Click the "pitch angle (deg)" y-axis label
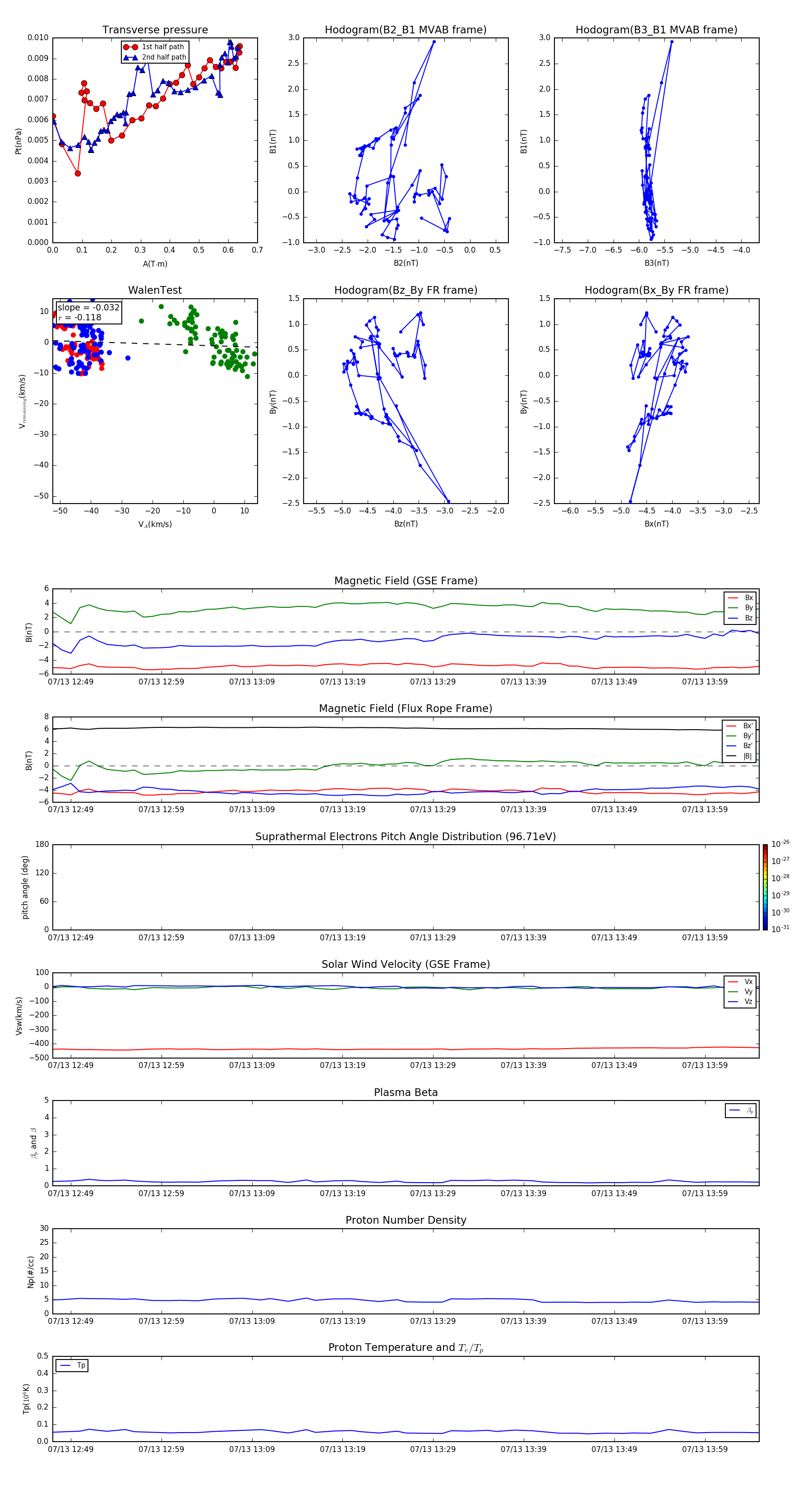Image resolution: width=812 pixels, height=1489 pixels. (x=25, y=887)
